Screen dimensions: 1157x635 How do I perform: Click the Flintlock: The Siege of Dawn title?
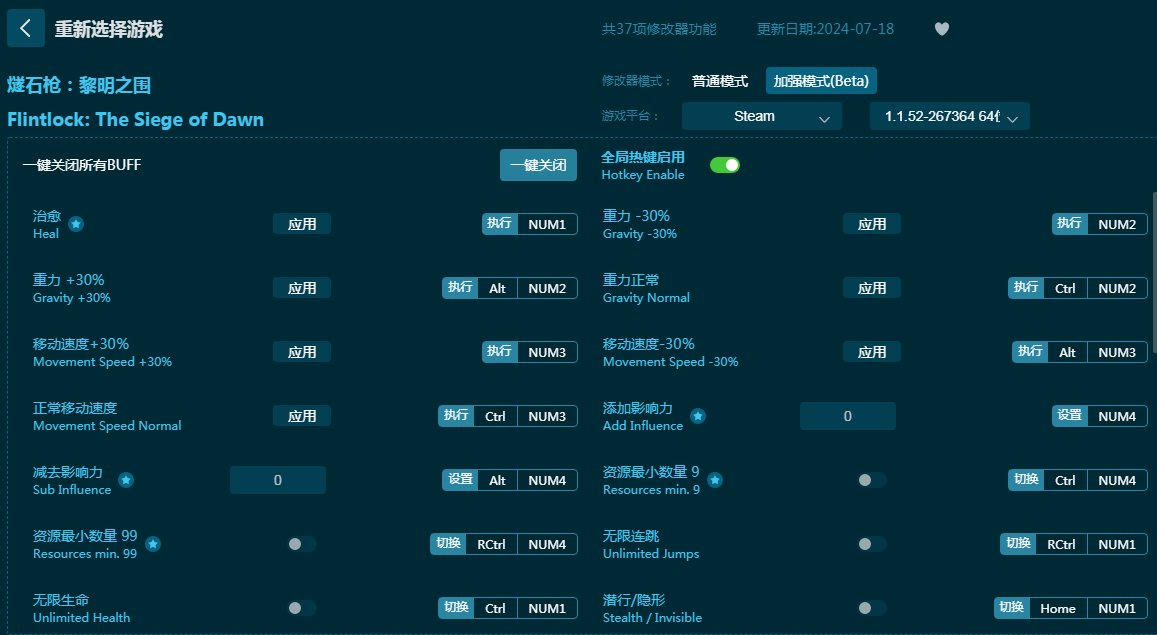(x=136, y=119)
